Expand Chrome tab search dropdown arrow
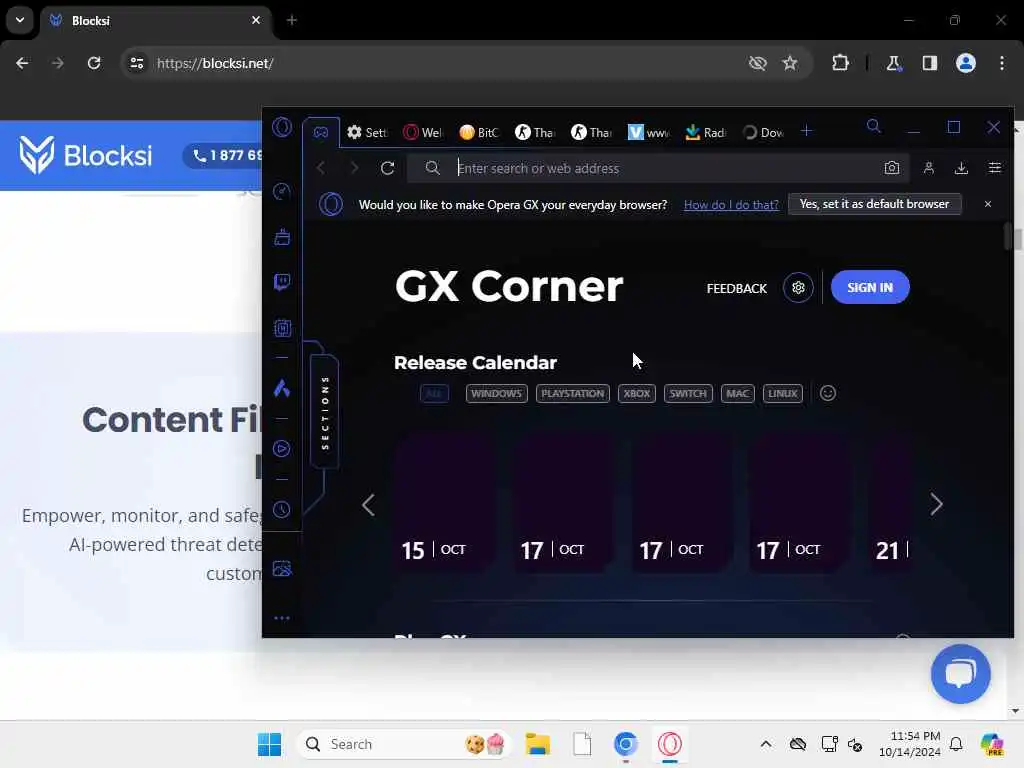This screenshot has height=768, width=1024. [20, 20]
